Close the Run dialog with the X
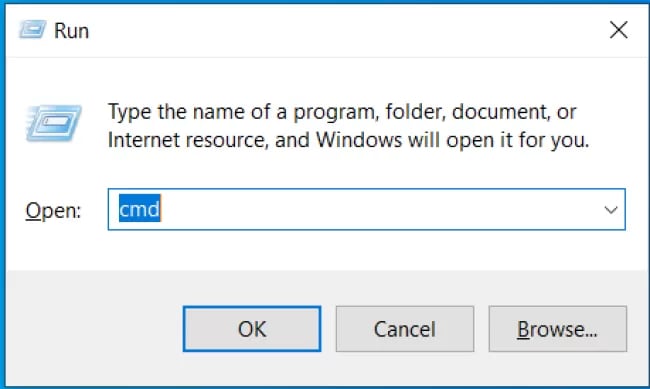This screenshot has height=389, width=650. 618,30
